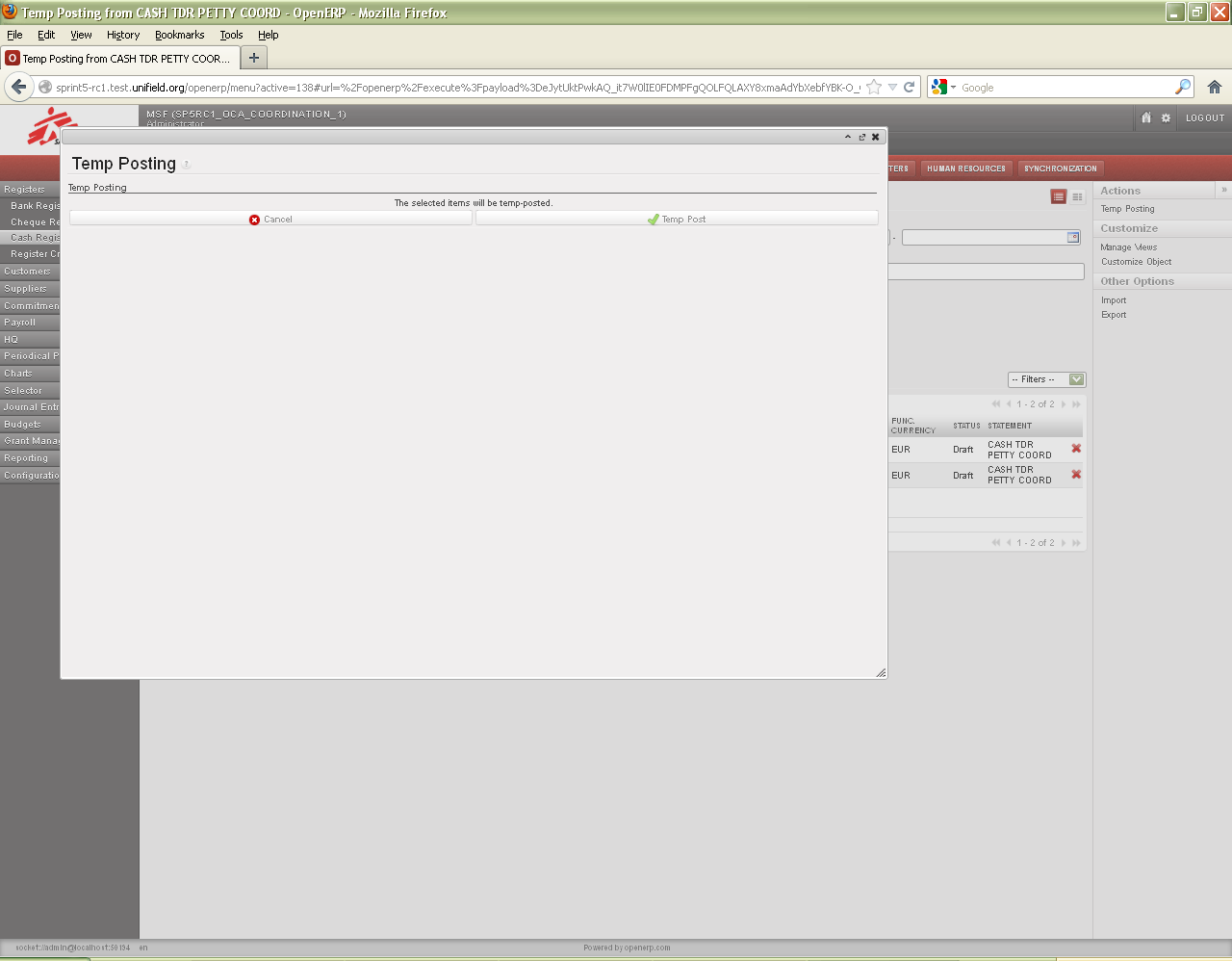Viewport: 1232px width, 961px height.
Task: Delete the first CASH TDR PETTY COORD row
Action: 1076,449
